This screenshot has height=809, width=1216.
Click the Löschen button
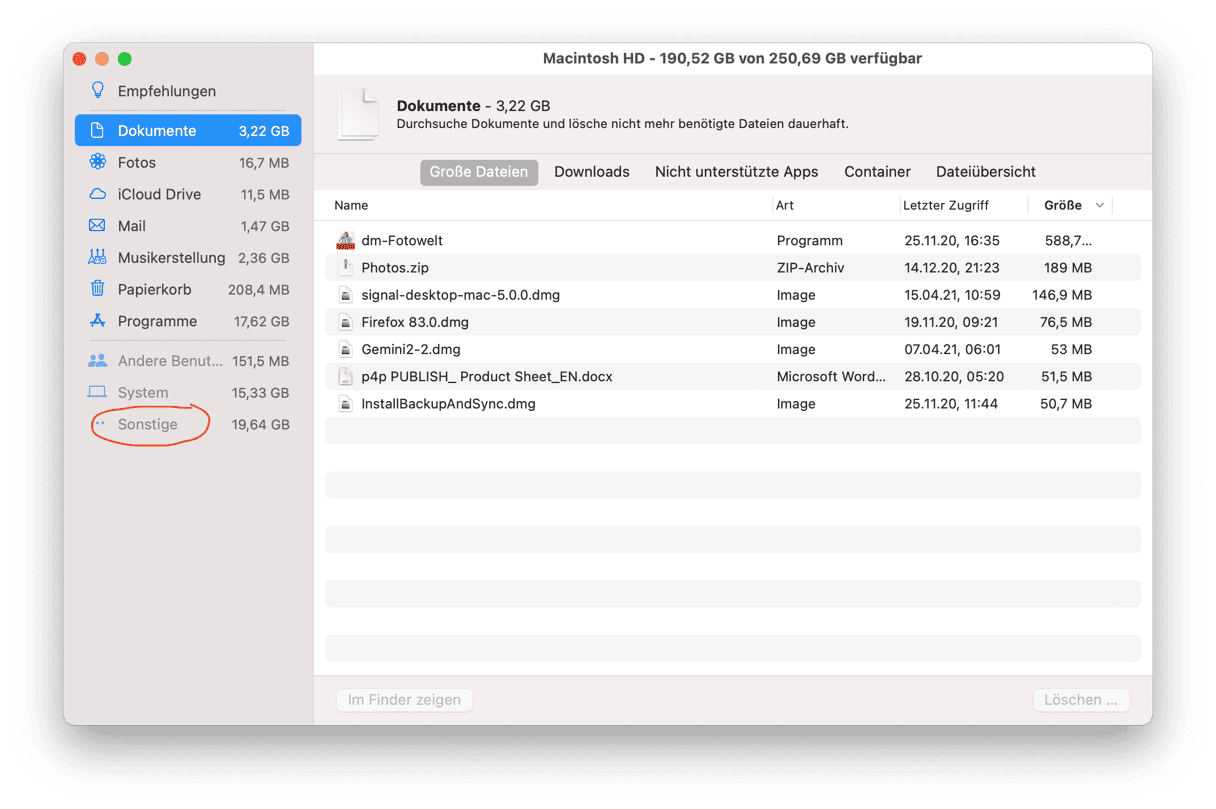1080,700
